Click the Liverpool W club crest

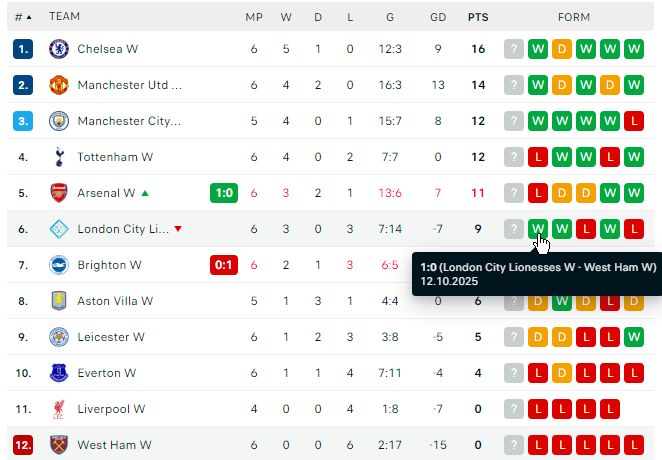(x=59, y=409)
